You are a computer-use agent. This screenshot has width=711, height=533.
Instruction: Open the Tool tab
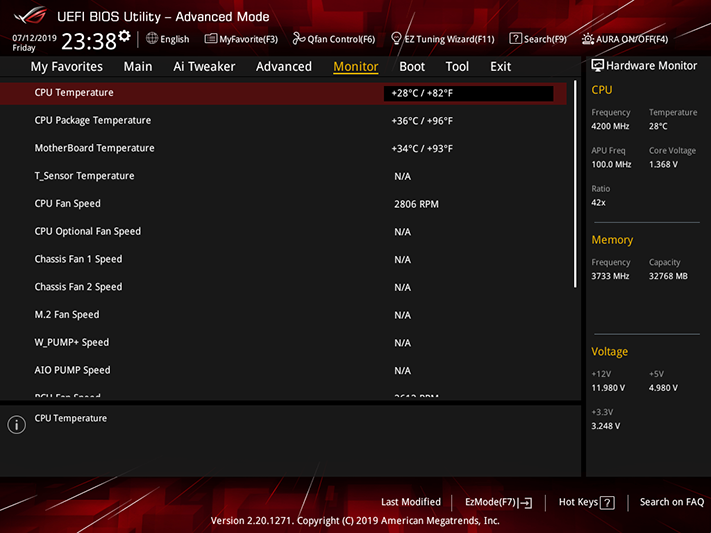point(457,67)
